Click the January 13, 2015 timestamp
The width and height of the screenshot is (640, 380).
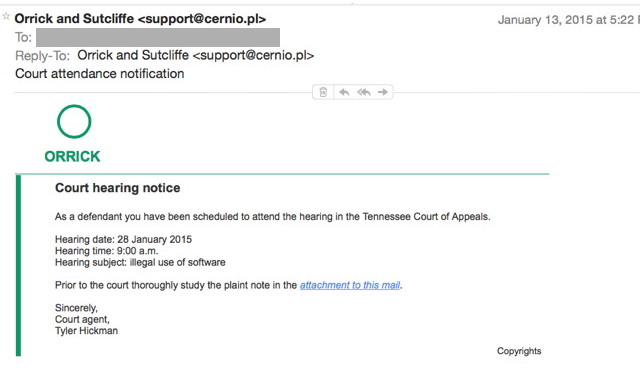[x=569, y=20]
